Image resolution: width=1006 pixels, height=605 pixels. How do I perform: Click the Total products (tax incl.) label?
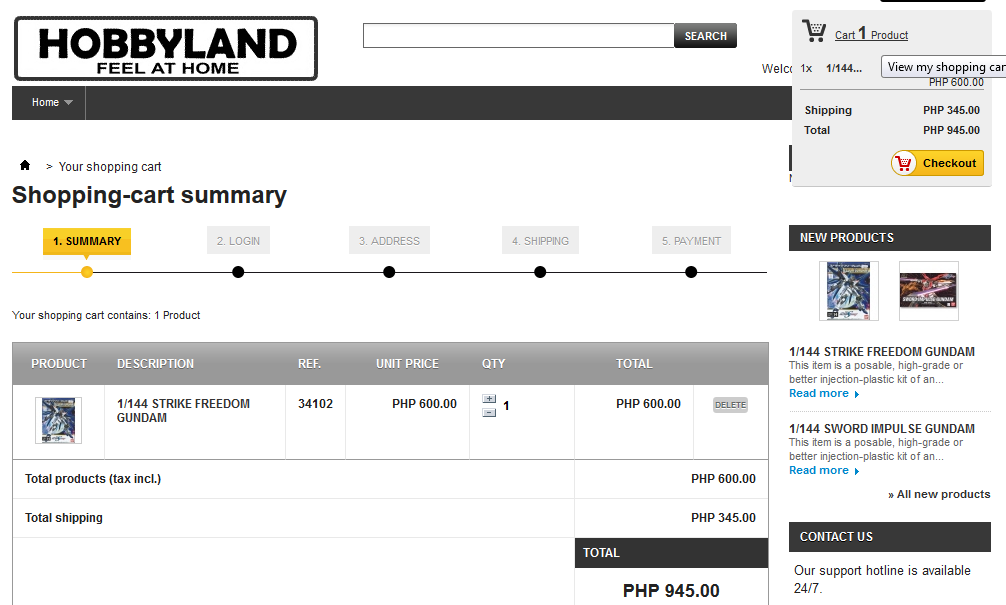(93, 479)
